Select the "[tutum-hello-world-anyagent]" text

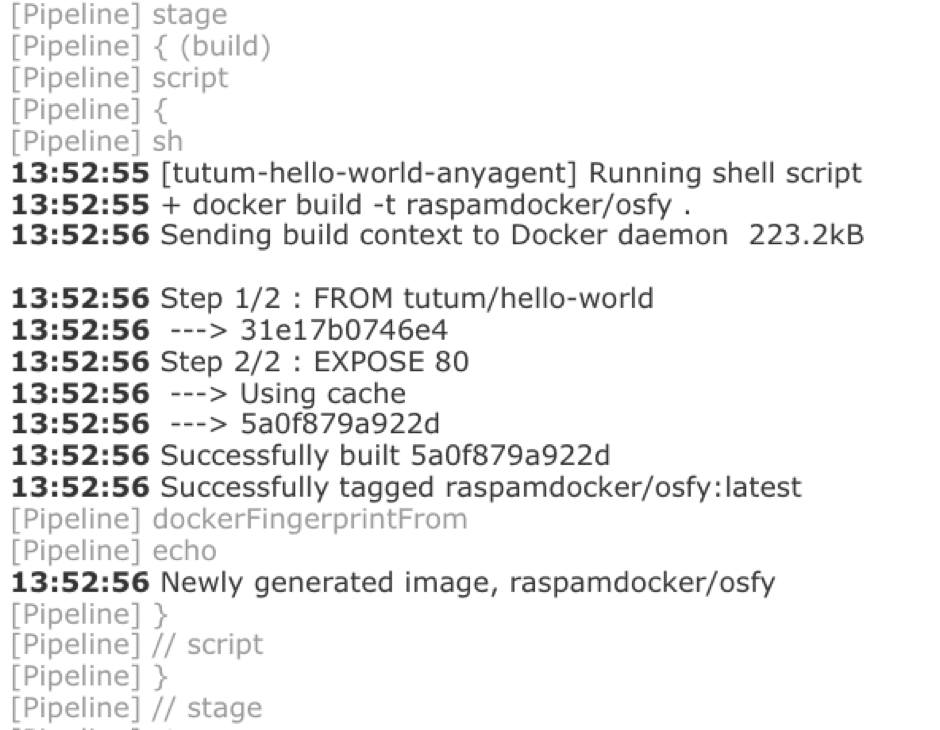tap(369, 173)
